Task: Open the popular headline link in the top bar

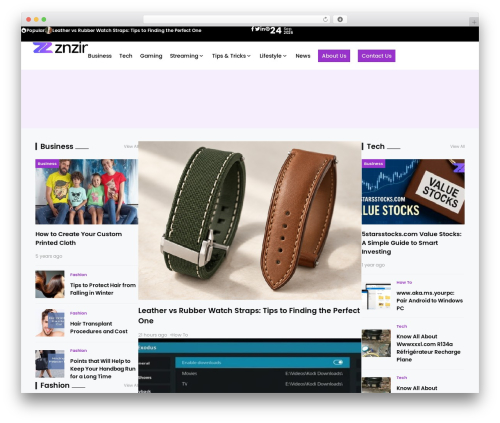Action: click(x=127, y=30)
